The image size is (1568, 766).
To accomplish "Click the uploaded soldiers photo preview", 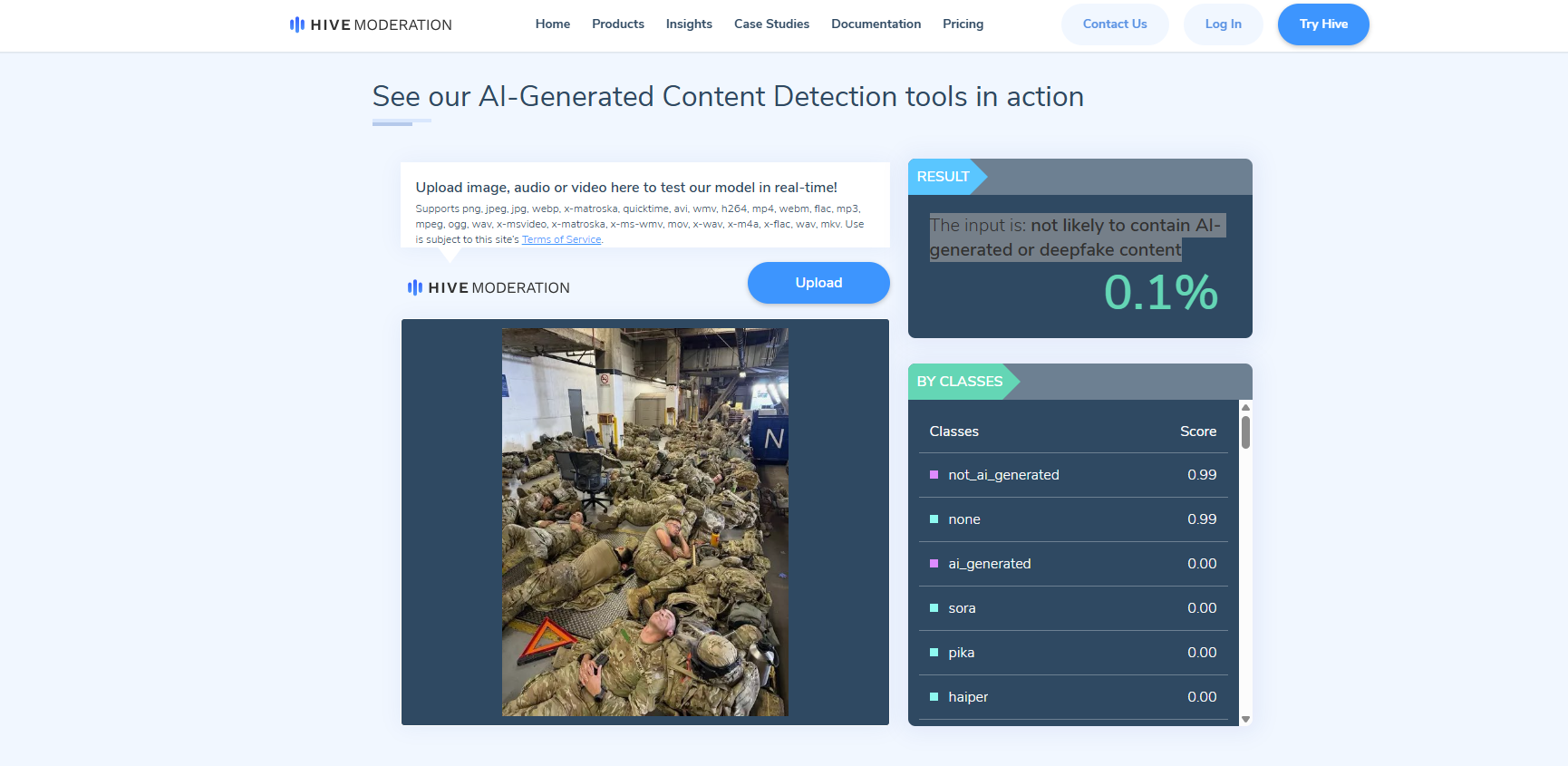I will coord(645,522).
